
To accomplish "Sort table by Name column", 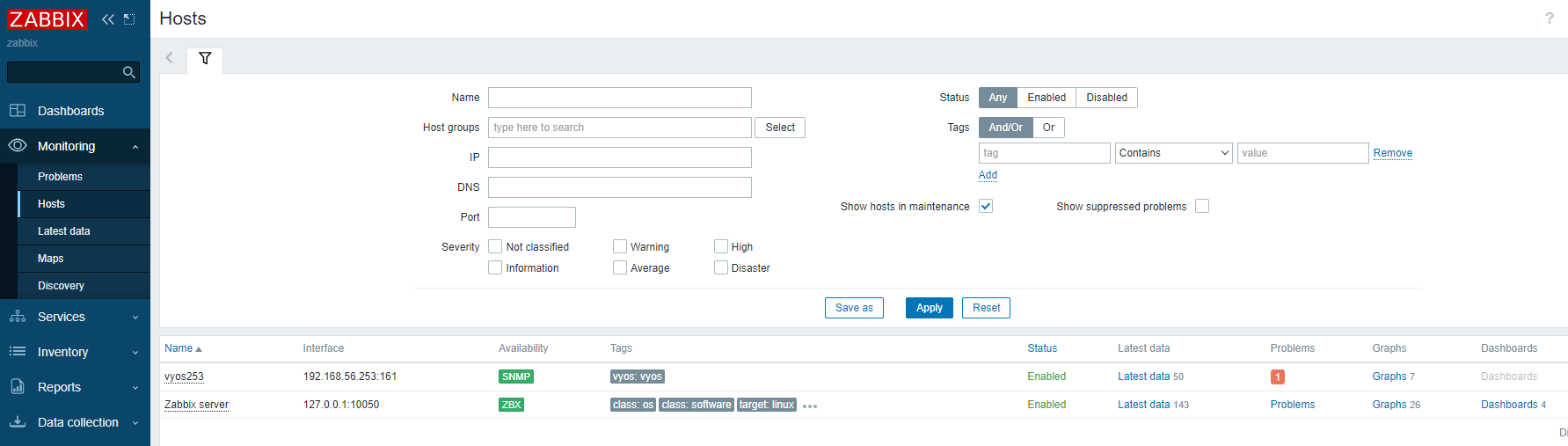I will pos(183,348).
